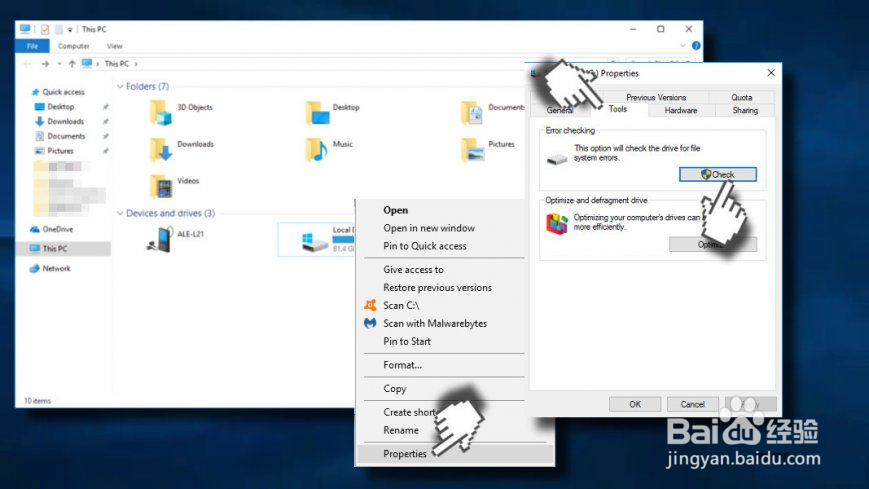Click the defragment drive icon in Properties
Image resolution: width=869 pixels, height=489 pixels.
pyautogui.click(x=557, y=224)
